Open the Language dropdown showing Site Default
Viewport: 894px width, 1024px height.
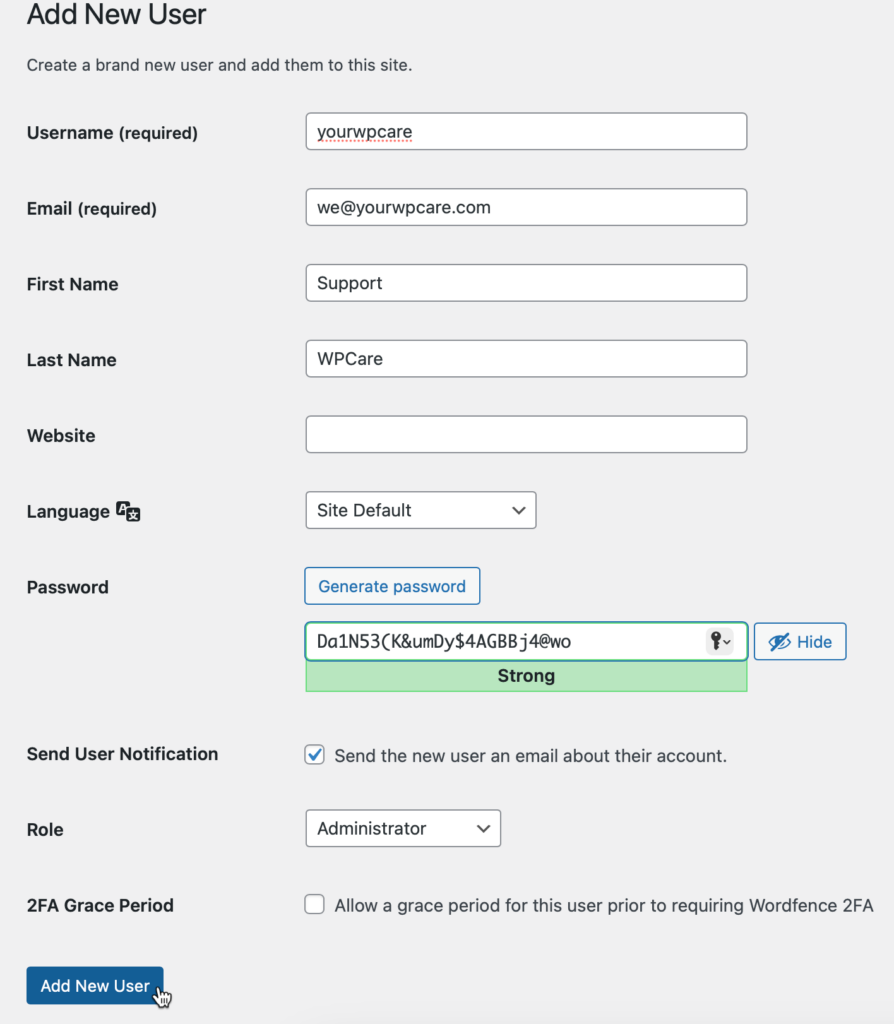[x=420, y=510]
